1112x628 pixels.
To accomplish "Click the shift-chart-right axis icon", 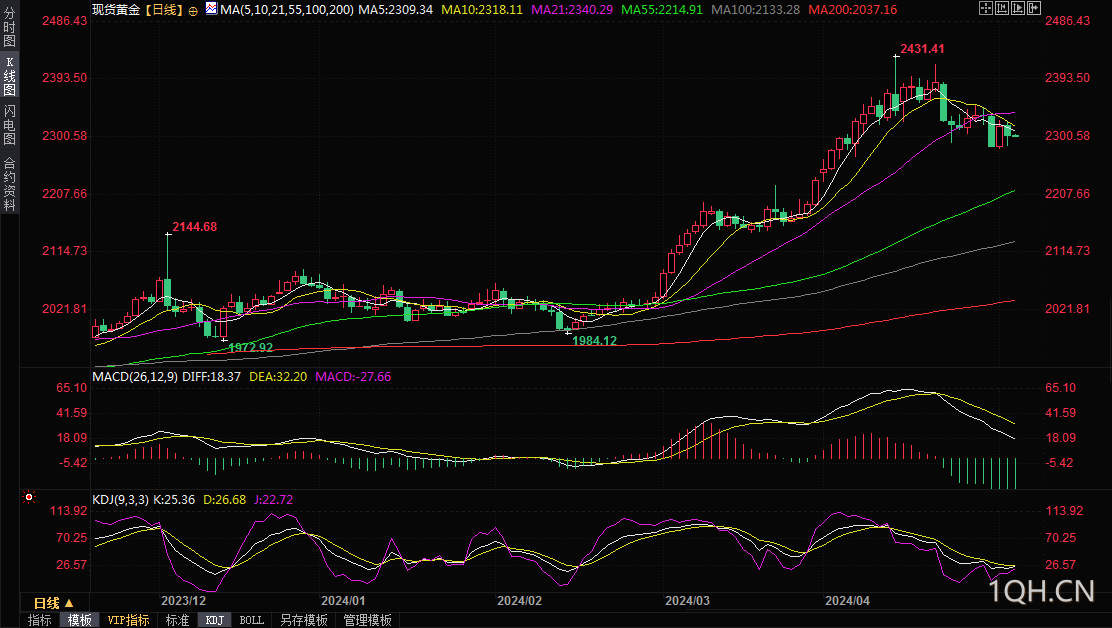I will tap(1018, 8).
